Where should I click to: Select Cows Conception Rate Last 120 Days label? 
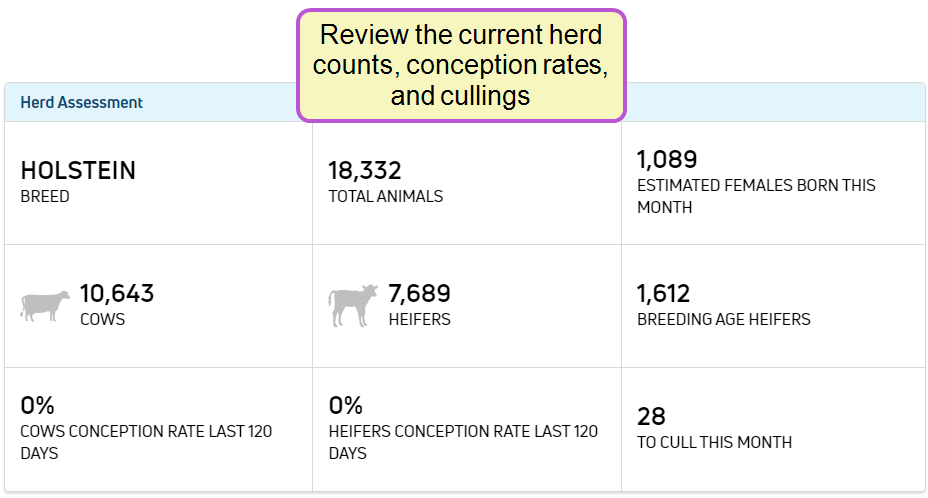[146, 442]
